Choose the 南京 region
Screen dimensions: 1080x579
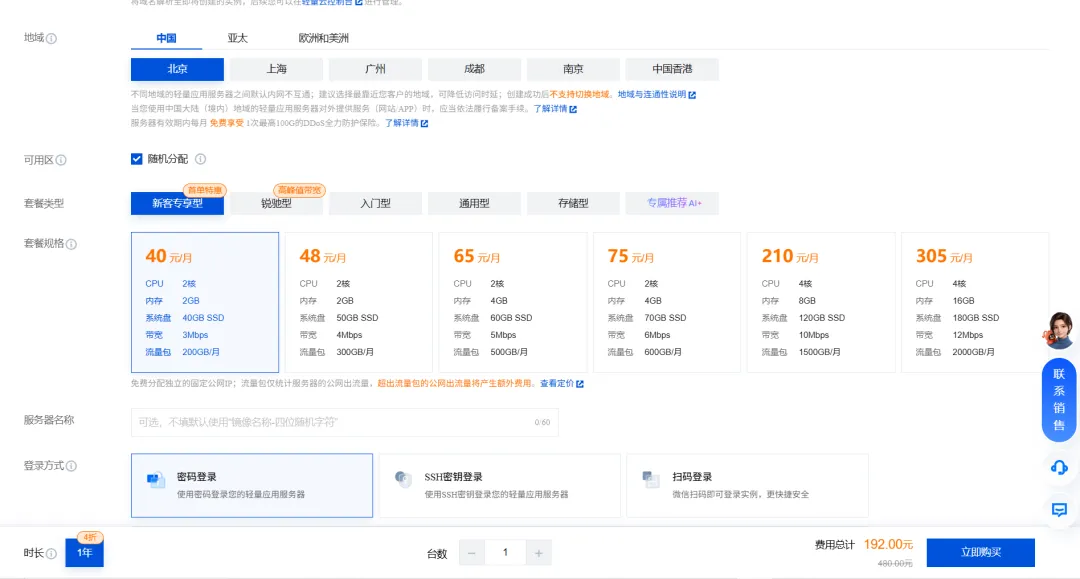573,69
